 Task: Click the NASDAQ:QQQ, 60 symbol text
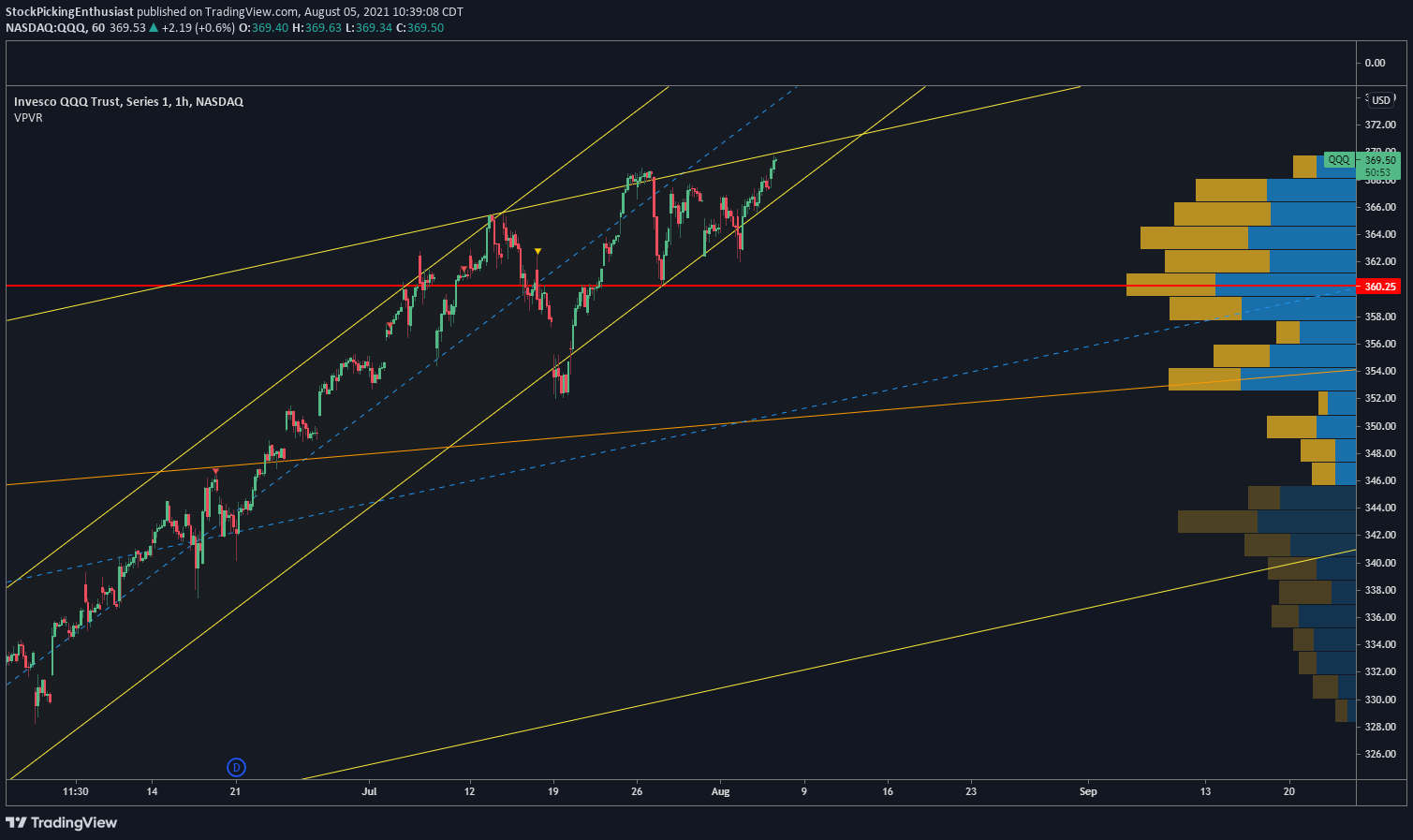click(x=55, y=28)
